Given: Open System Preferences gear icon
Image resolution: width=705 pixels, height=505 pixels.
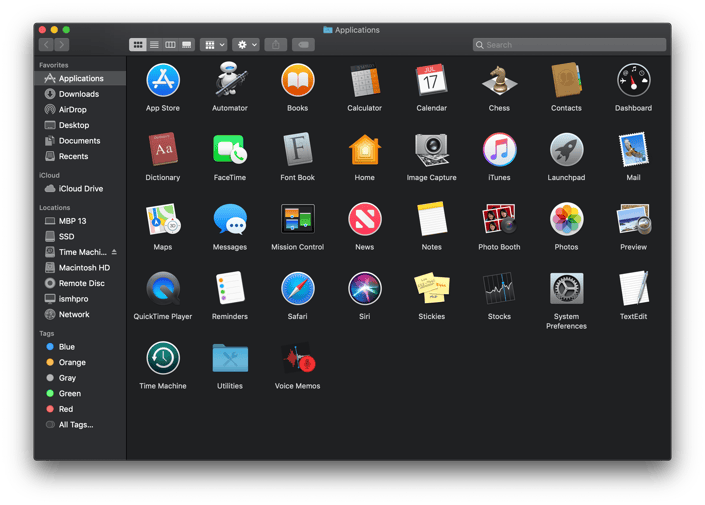Looking at the screenshot, I should coord(566,289).
